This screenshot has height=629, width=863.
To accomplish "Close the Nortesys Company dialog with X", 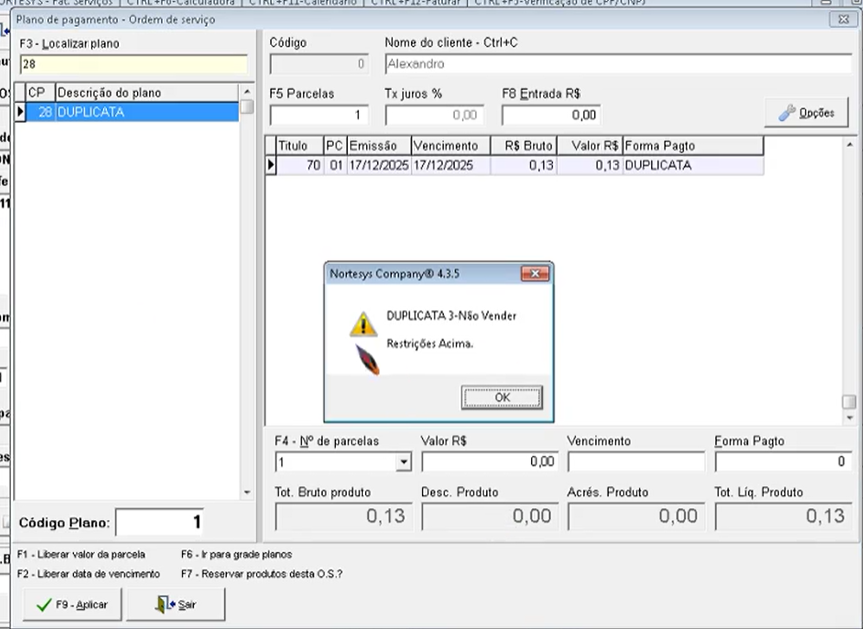I will tap(535, 273).
